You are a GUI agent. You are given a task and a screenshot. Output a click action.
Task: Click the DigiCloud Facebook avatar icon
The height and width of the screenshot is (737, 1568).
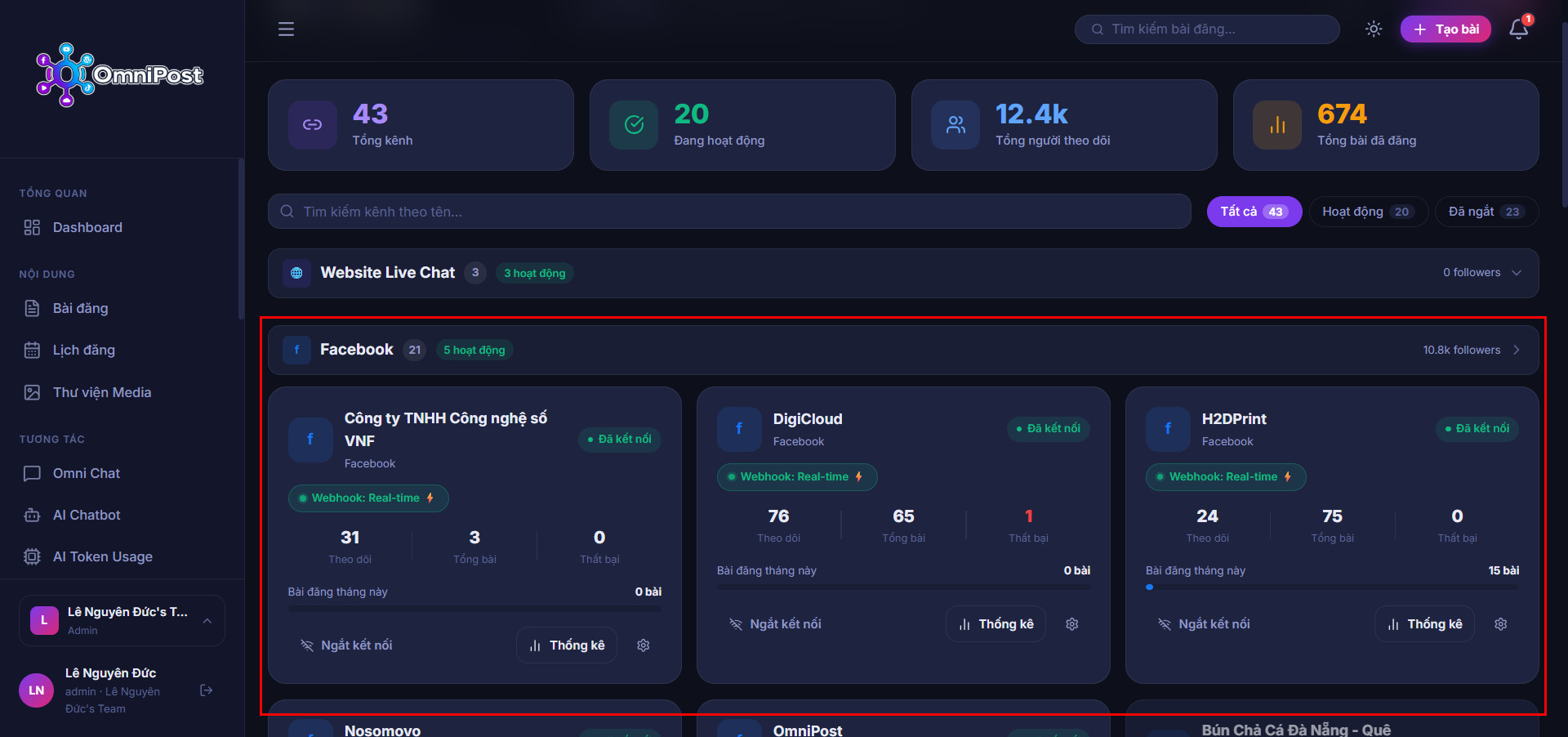739,429
